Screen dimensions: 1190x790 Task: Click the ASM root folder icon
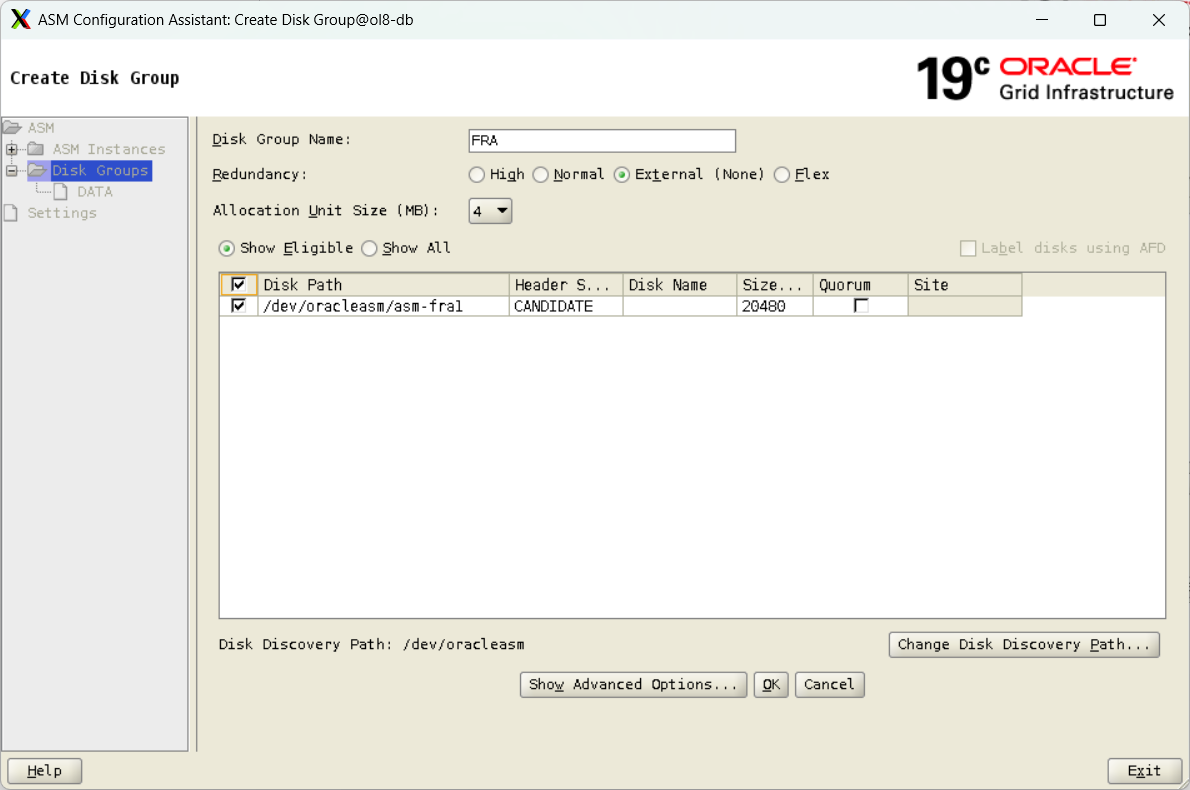12,127
